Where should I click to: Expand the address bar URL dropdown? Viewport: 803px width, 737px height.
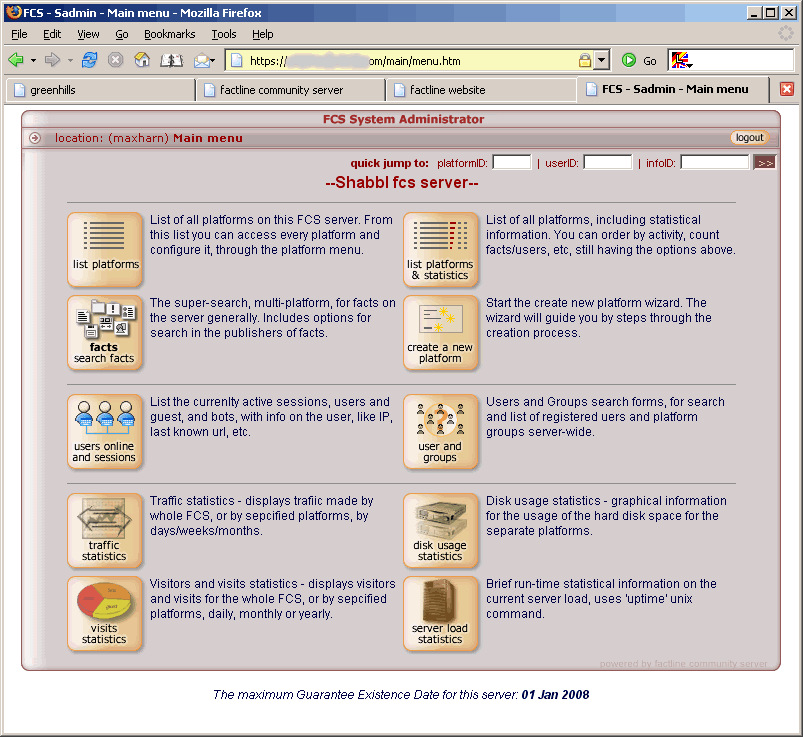click(x=602, y=60)
